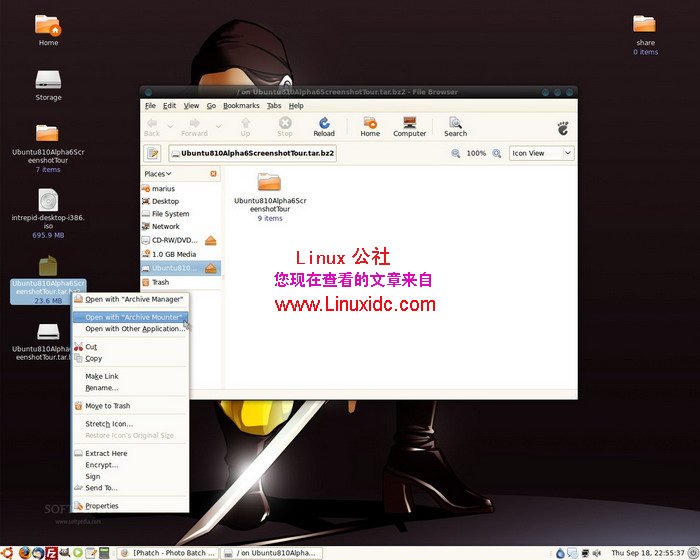Zoom in using the magnifier plus icon

496,153
